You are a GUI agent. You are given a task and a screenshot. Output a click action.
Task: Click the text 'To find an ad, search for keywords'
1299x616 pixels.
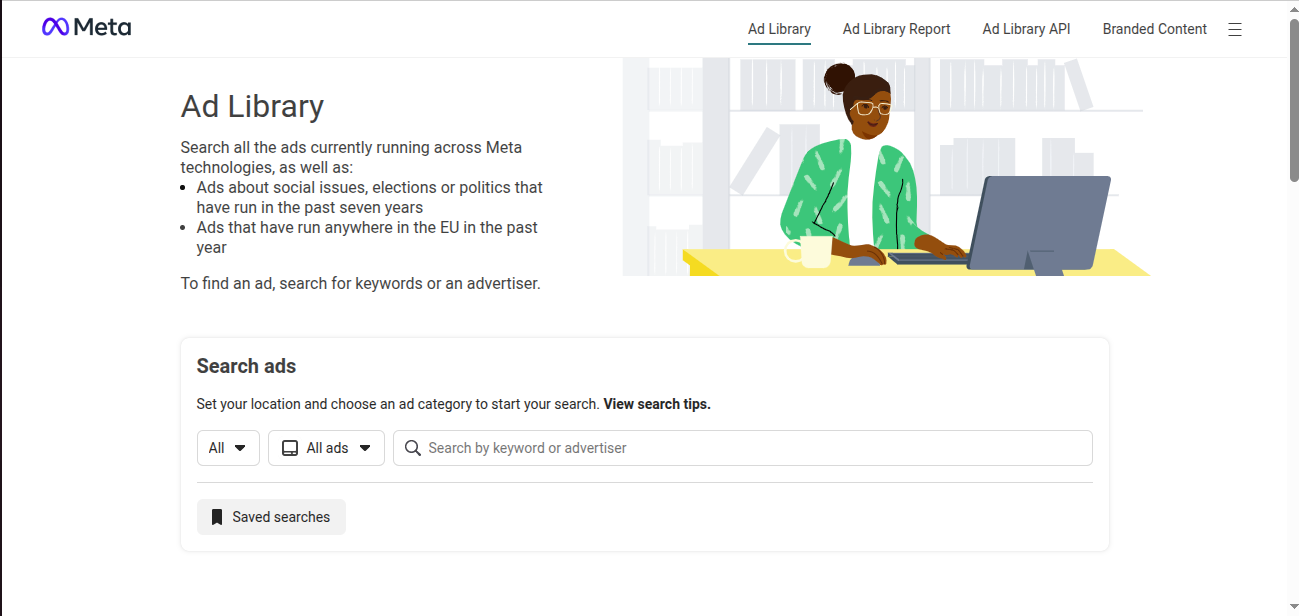coord(360,283)
